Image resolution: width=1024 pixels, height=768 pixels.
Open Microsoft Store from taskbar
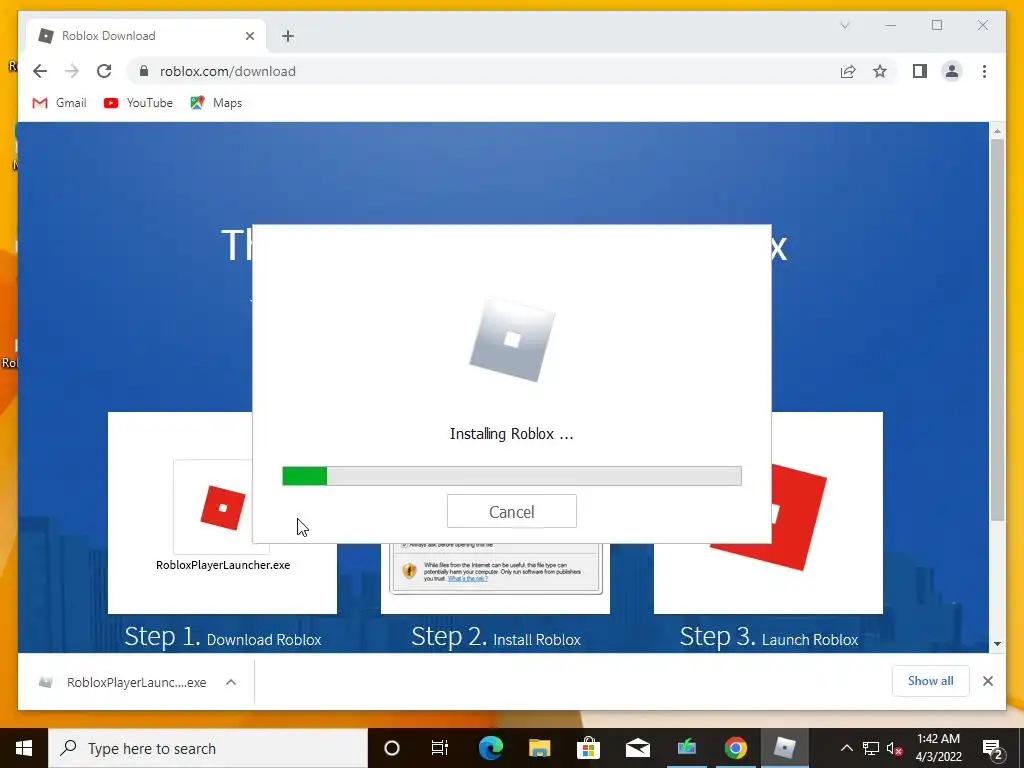click(x=588, y=748)
